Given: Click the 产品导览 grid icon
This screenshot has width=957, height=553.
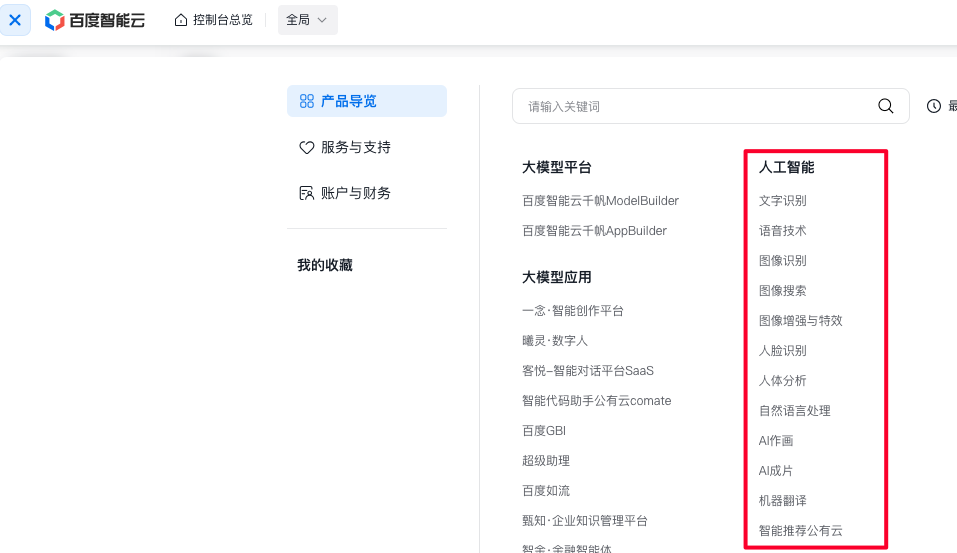Looking at the screenshot, I should pyautogui.click(x=307, y=101).
